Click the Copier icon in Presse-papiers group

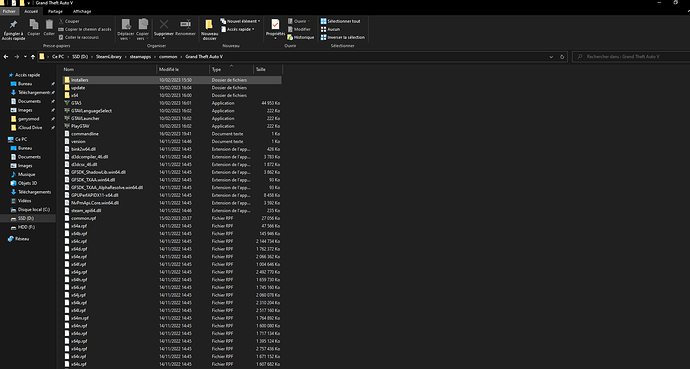point(34,24)
